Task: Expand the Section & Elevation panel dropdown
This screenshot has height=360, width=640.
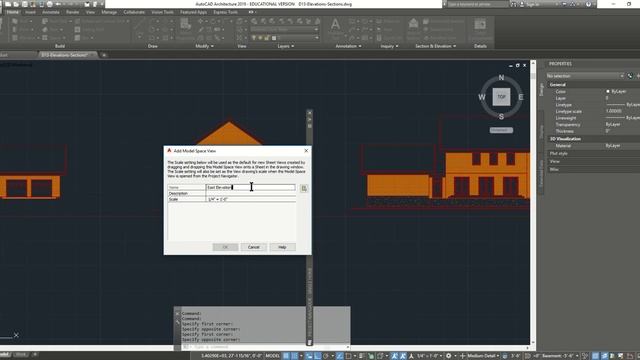Action: (436, 46)
